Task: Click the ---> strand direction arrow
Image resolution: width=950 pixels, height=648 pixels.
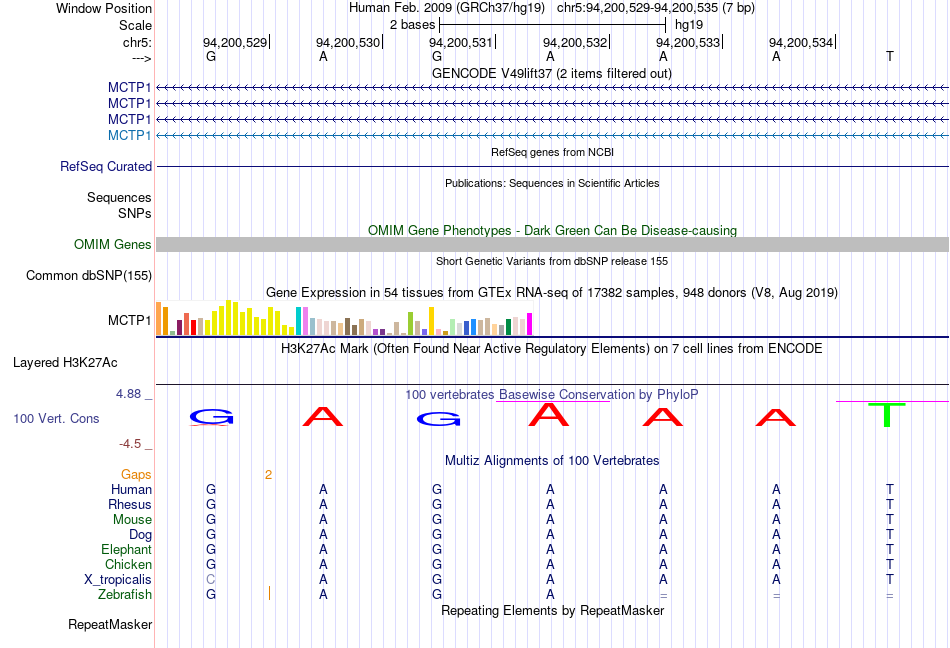Action: pos(142,58)
